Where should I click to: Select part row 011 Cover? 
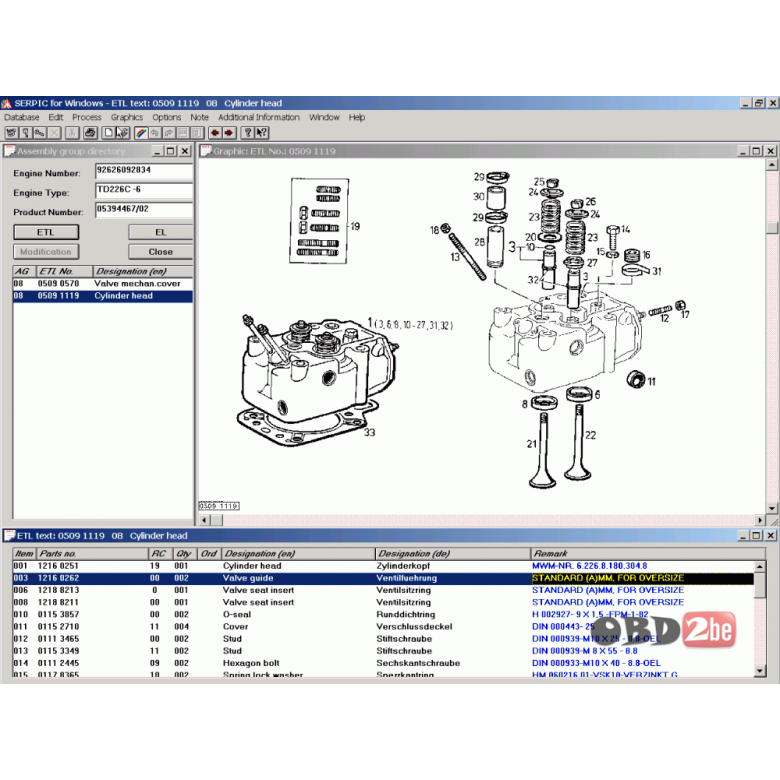[383, 627]
